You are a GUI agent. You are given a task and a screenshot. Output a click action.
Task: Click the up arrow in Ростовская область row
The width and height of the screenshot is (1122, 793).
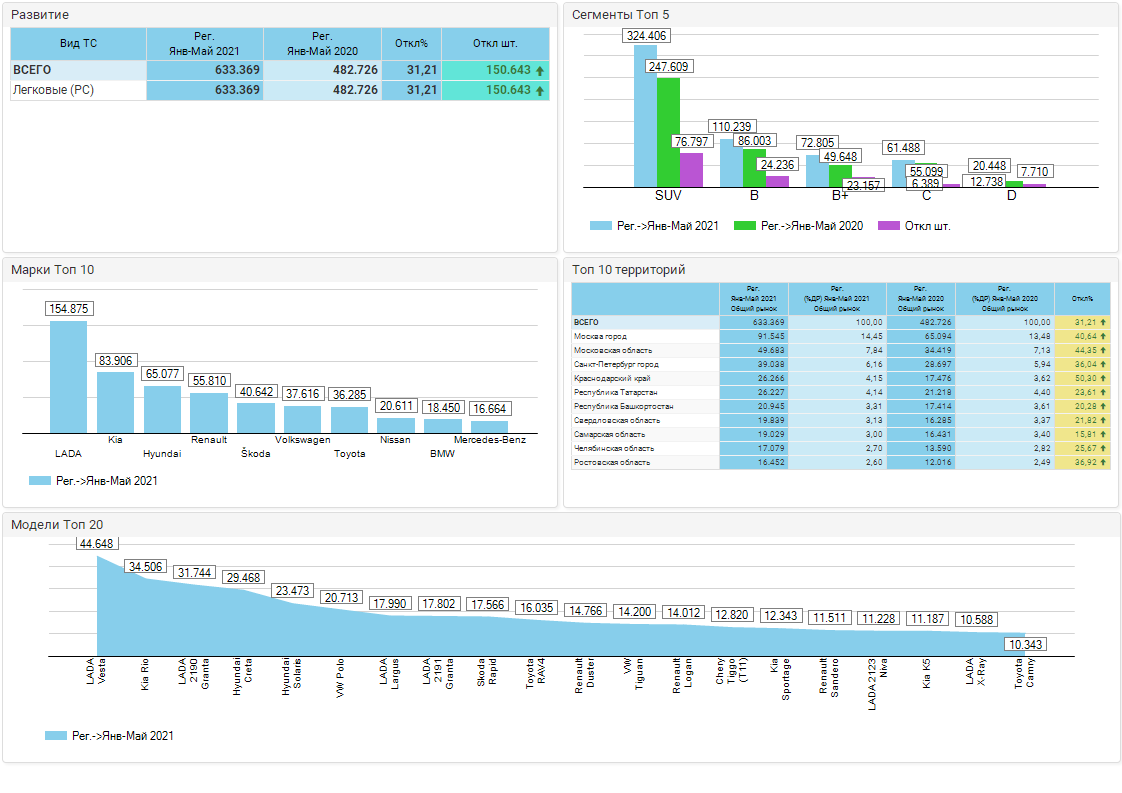[x=1103, y=463]
